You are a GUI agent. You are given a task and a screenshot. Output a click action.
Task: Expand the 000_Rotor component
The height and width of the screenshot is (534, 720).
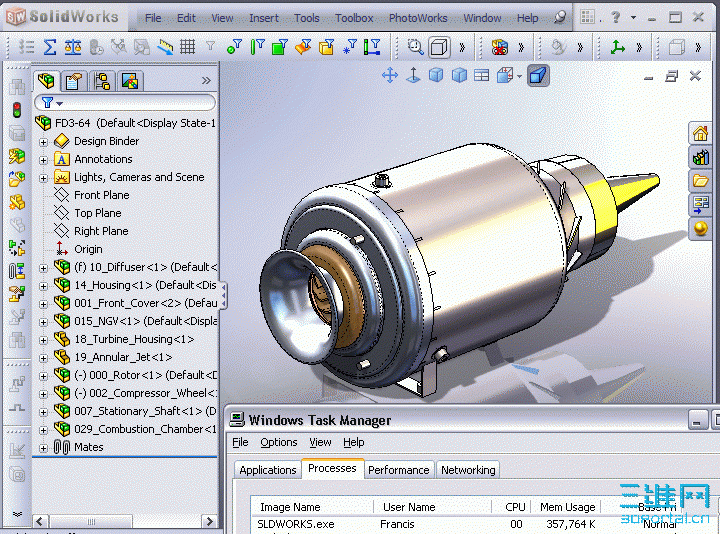pos(43,376)
